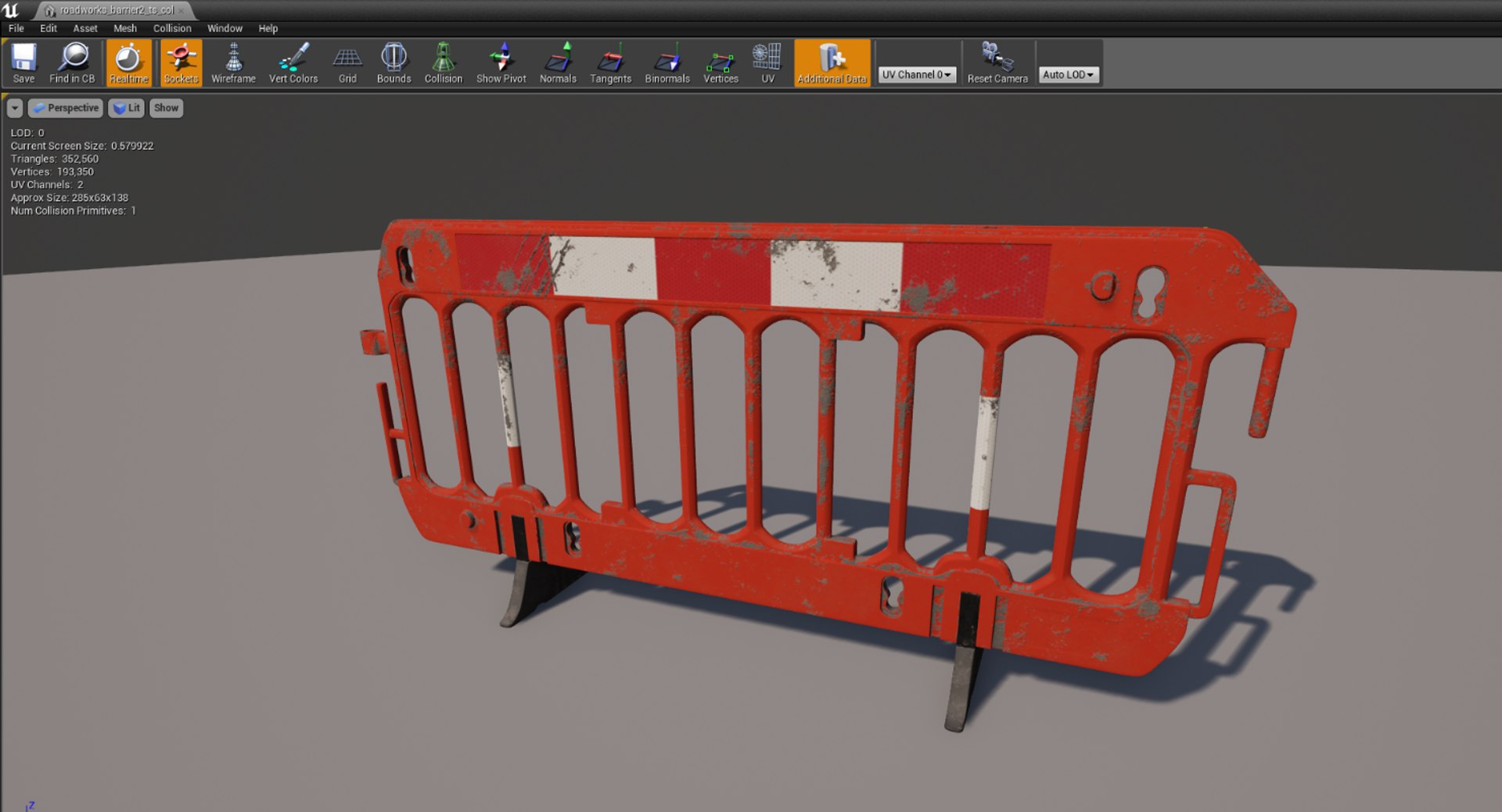Click Find in CB toolbar icon
This screenshot has height=812, width=1502.
(x=72, y=63)
